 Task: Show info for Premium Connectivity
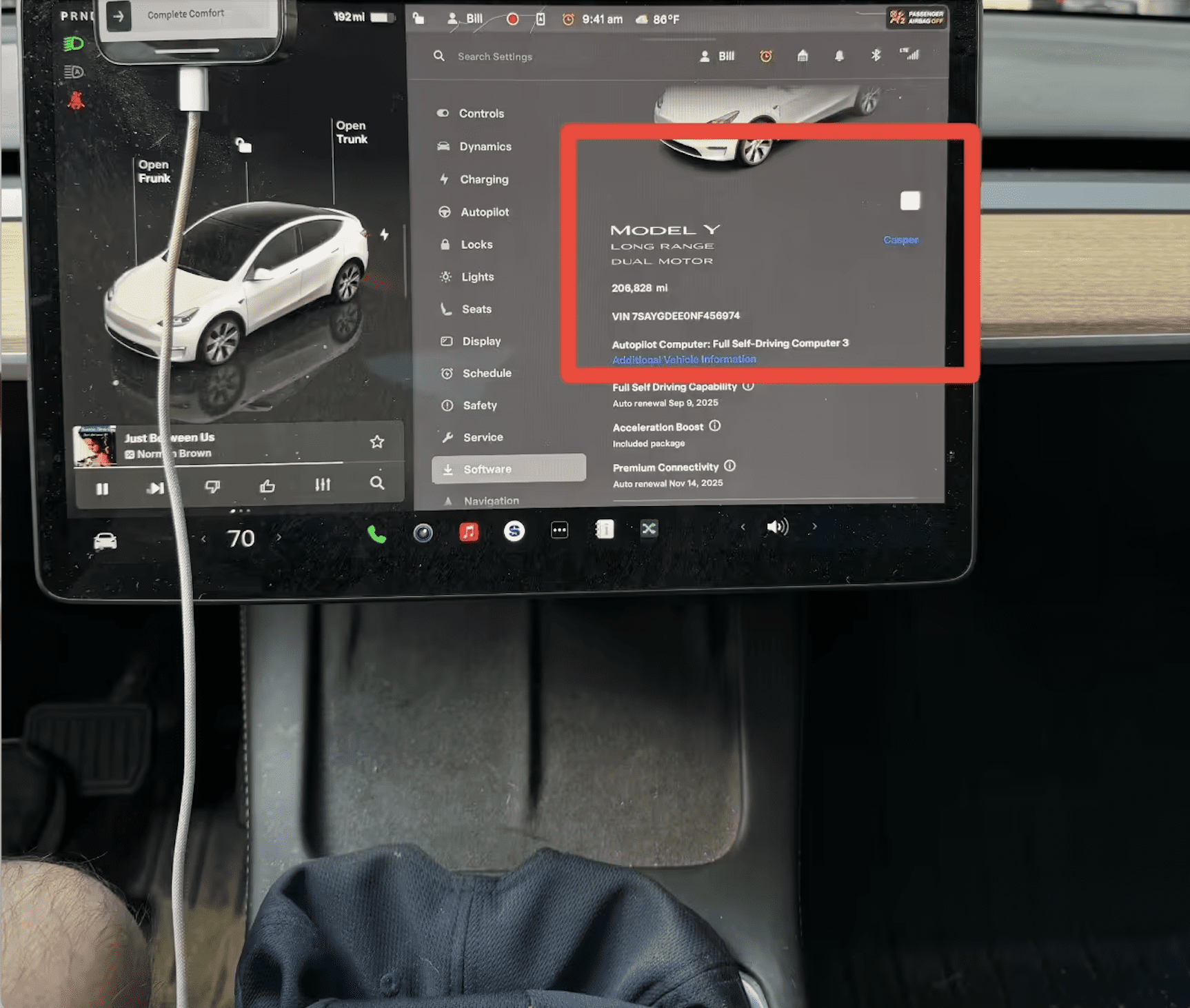pyautogui.click(x=730, y=466)
